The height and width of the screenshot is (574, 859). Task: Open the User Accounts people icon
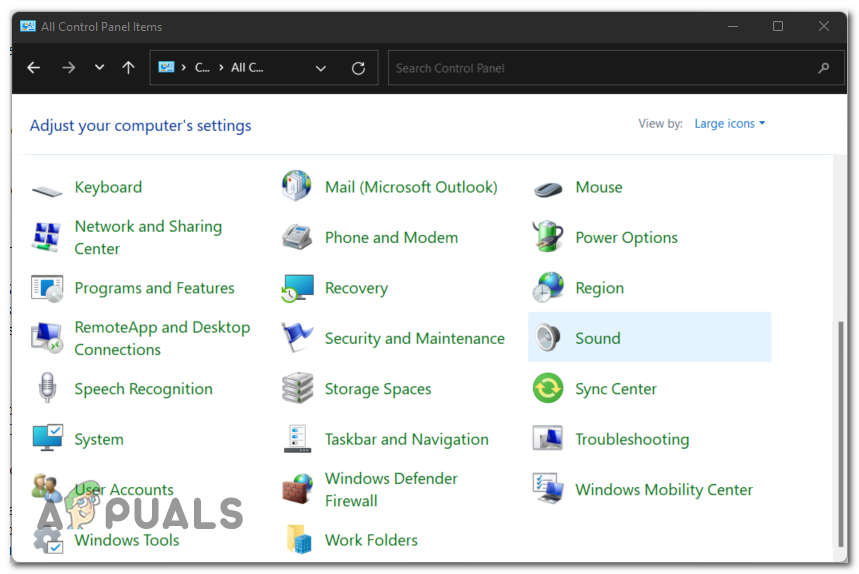click(47, 487)
